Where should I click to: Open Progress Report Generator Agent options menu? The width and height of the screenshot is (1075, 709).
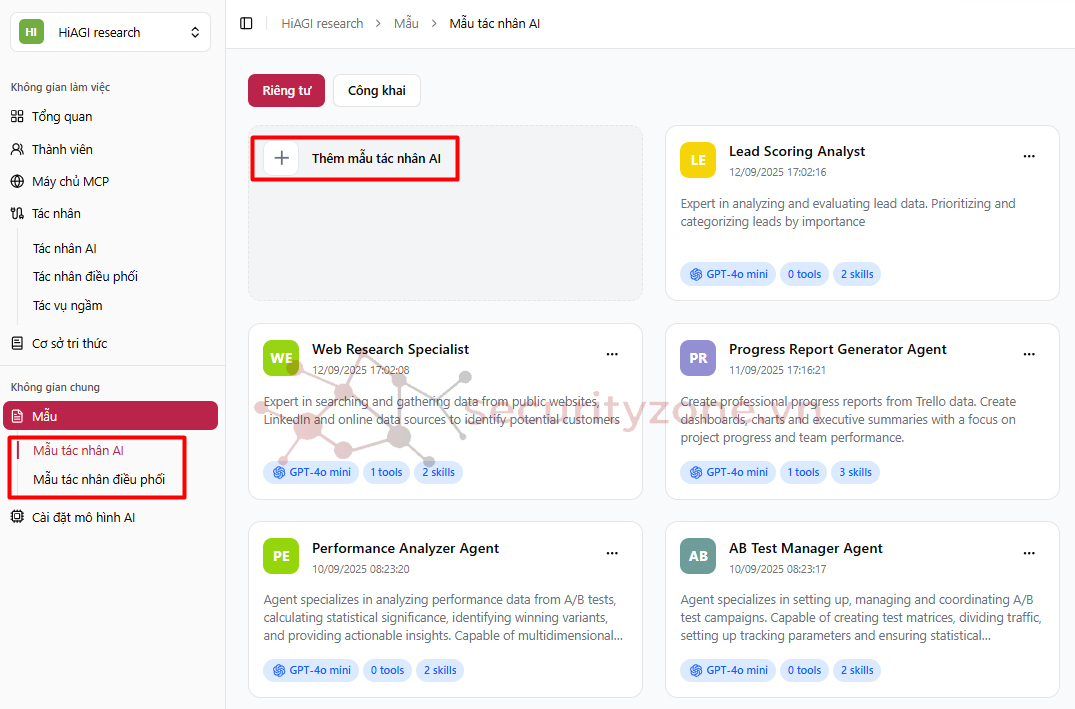[1029, 354]
